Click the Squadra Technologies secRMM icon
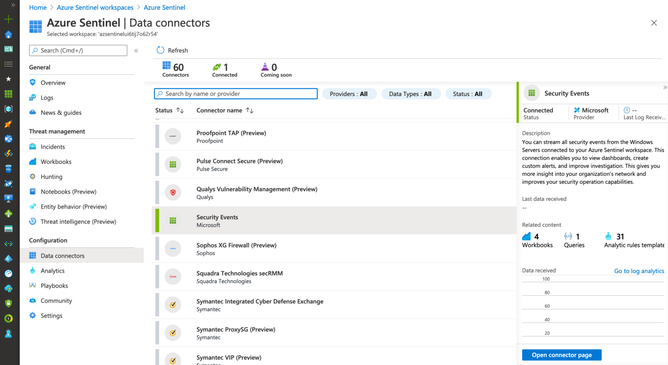This screenshot has width=668, height=365. tap(173, 276)
